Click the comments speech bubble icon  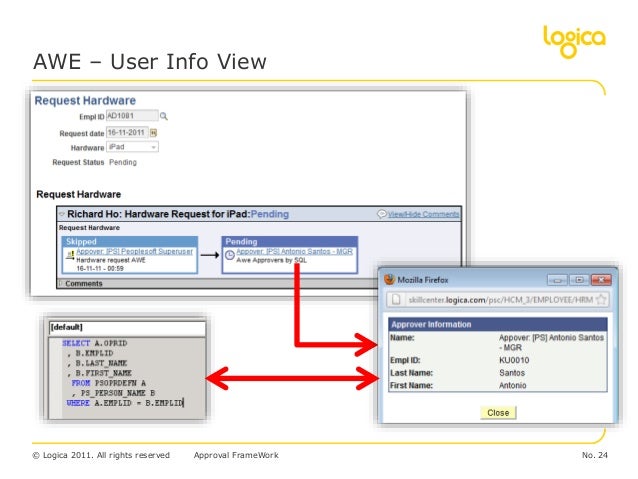pos(382,214)
